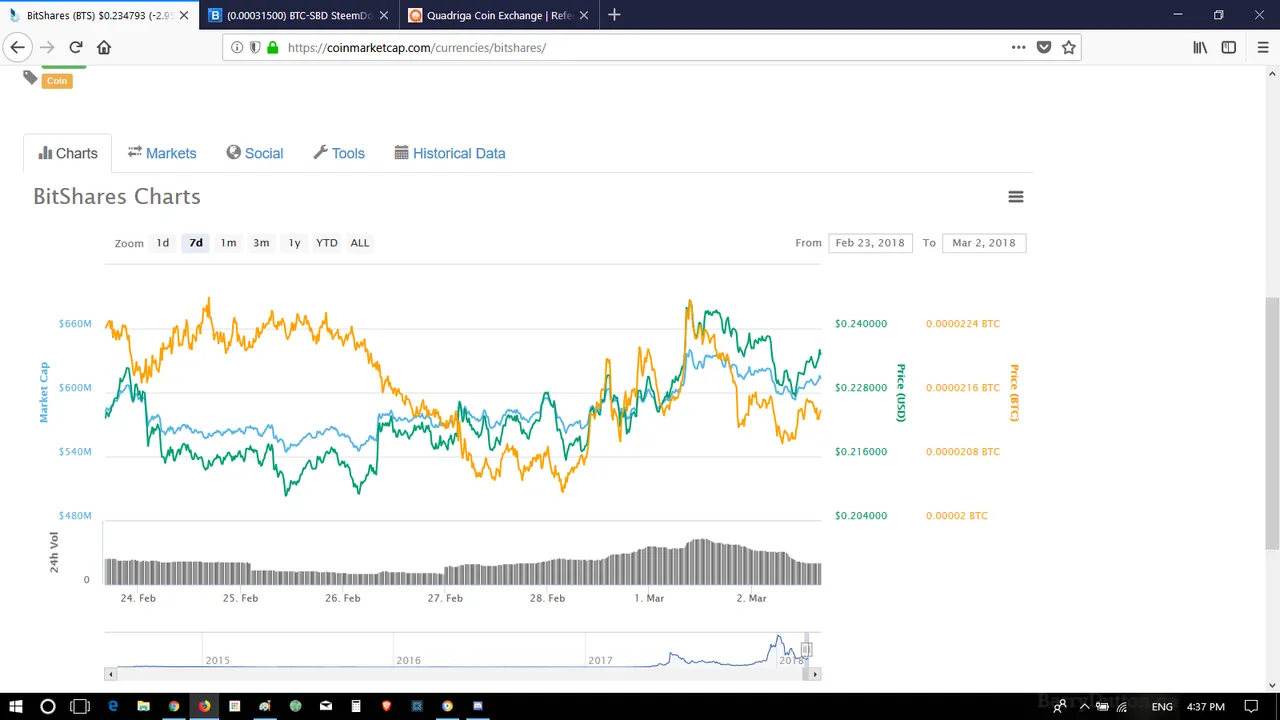Click the navigator right scroll arrow
This screenshot has height=720, width=1280.
click(815, 674)
